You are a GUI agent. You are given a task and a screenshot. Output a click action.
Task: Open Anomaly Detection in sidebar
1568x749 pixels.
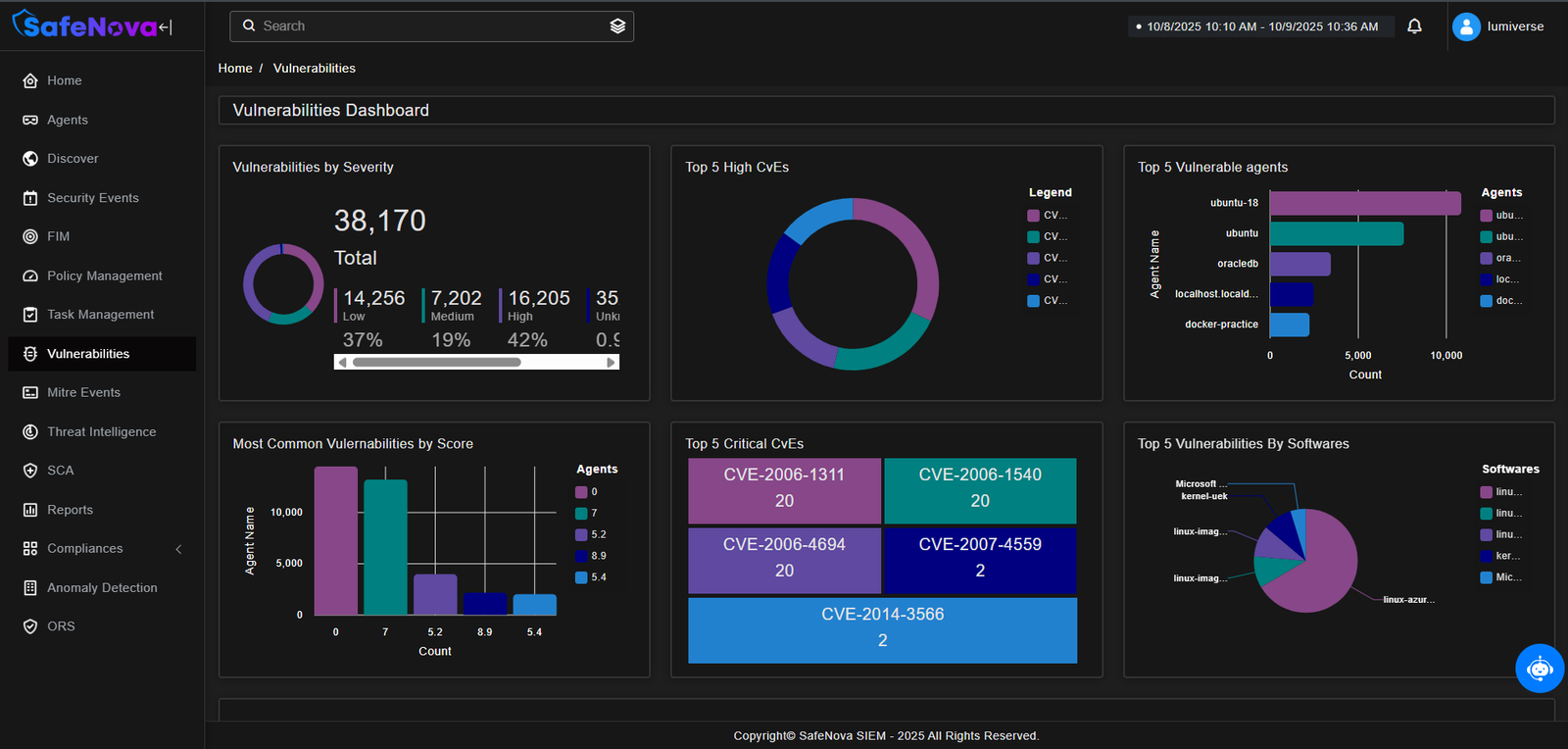click(x=102, y=587)
